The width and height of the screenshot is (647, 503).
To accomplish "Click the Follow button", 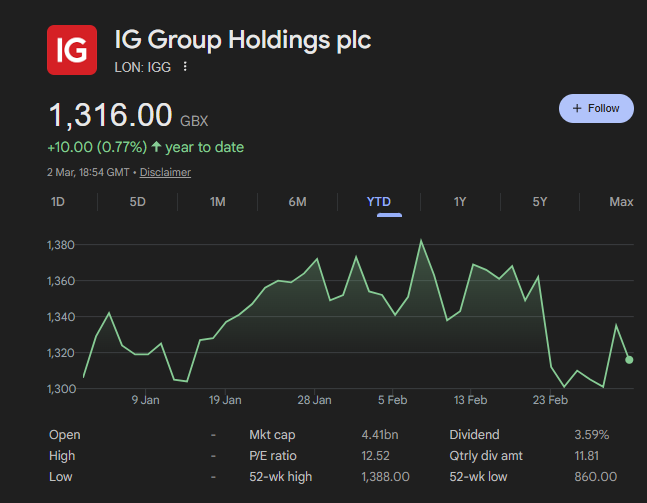I will pyautogui.click(x=596, y=108).
